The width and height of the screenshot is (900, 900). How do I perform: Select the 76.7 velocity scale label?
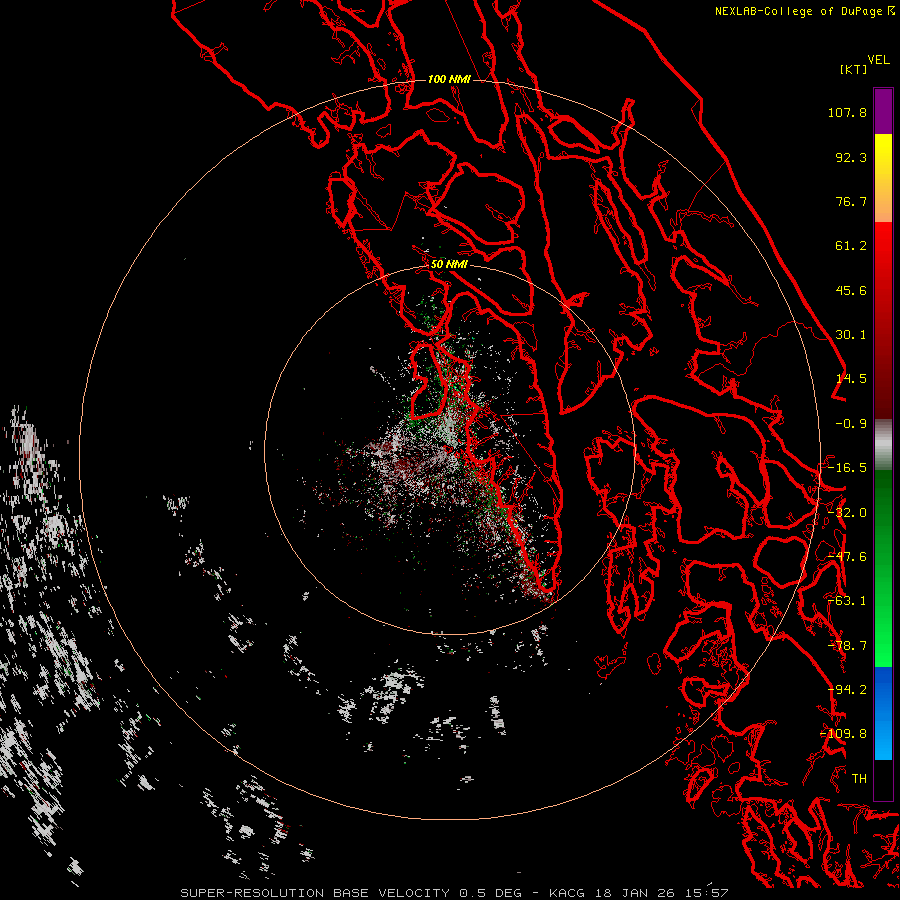(x=851, y=201)
